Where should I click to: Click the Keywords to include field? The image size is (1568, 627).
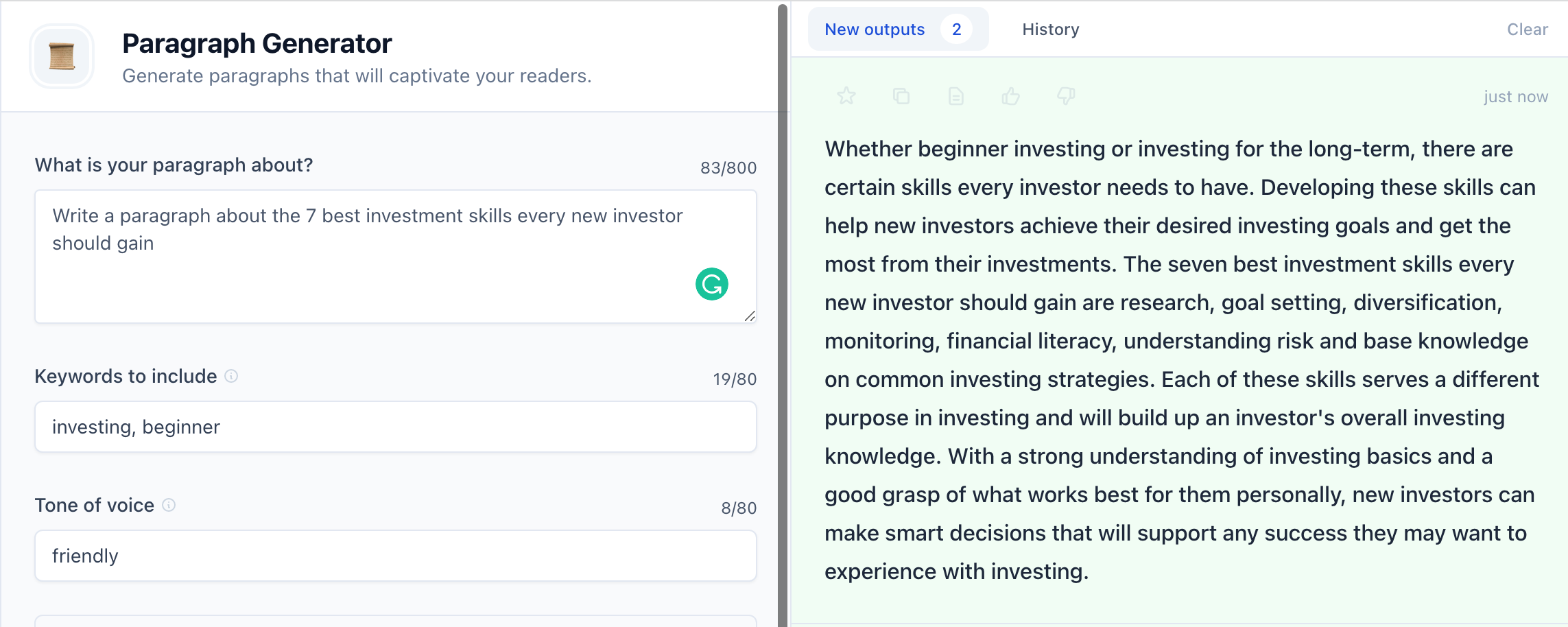click(396, 427)
